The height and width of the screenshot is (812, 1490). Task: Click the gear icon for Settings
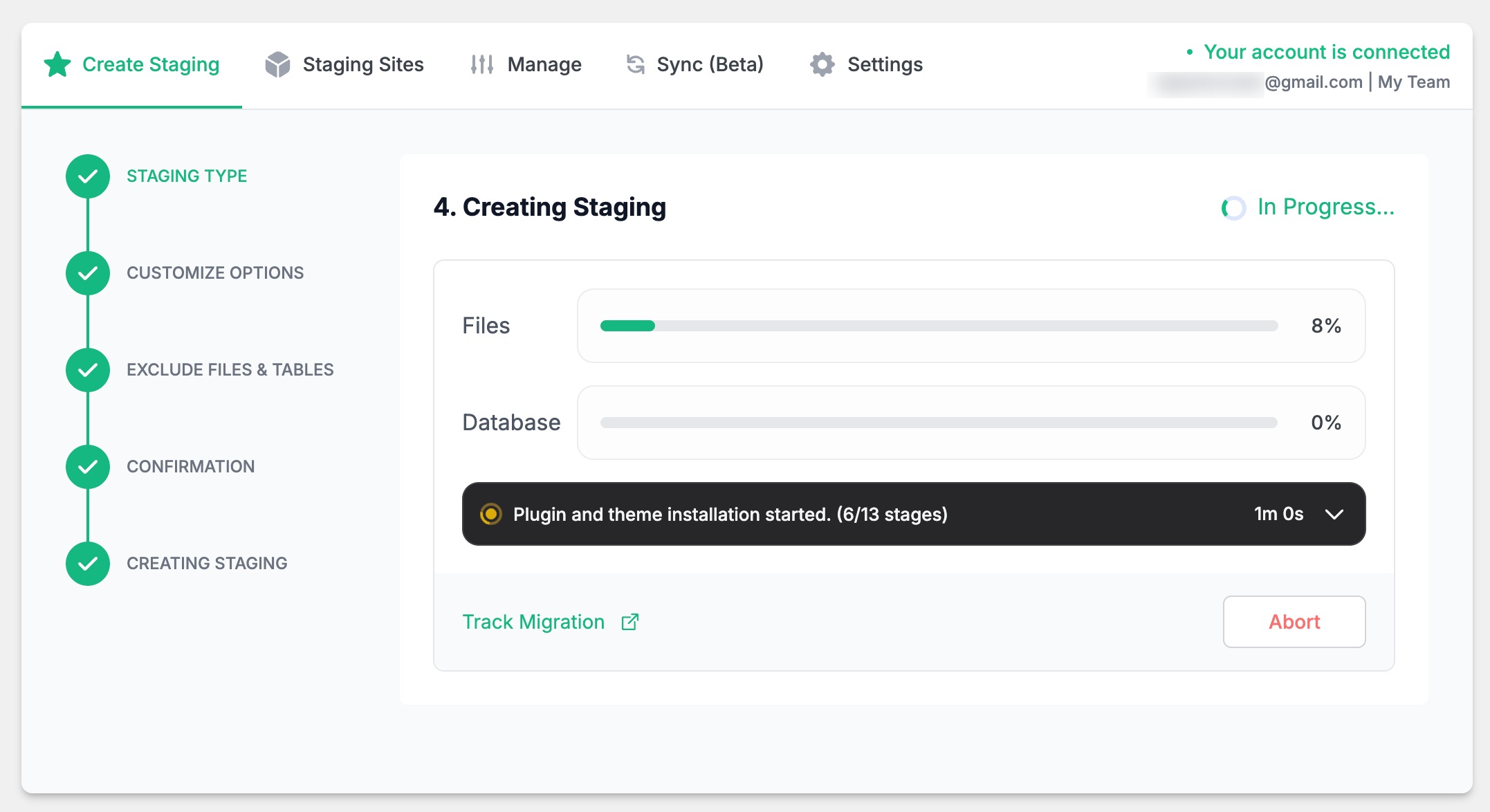pos(822,64)
